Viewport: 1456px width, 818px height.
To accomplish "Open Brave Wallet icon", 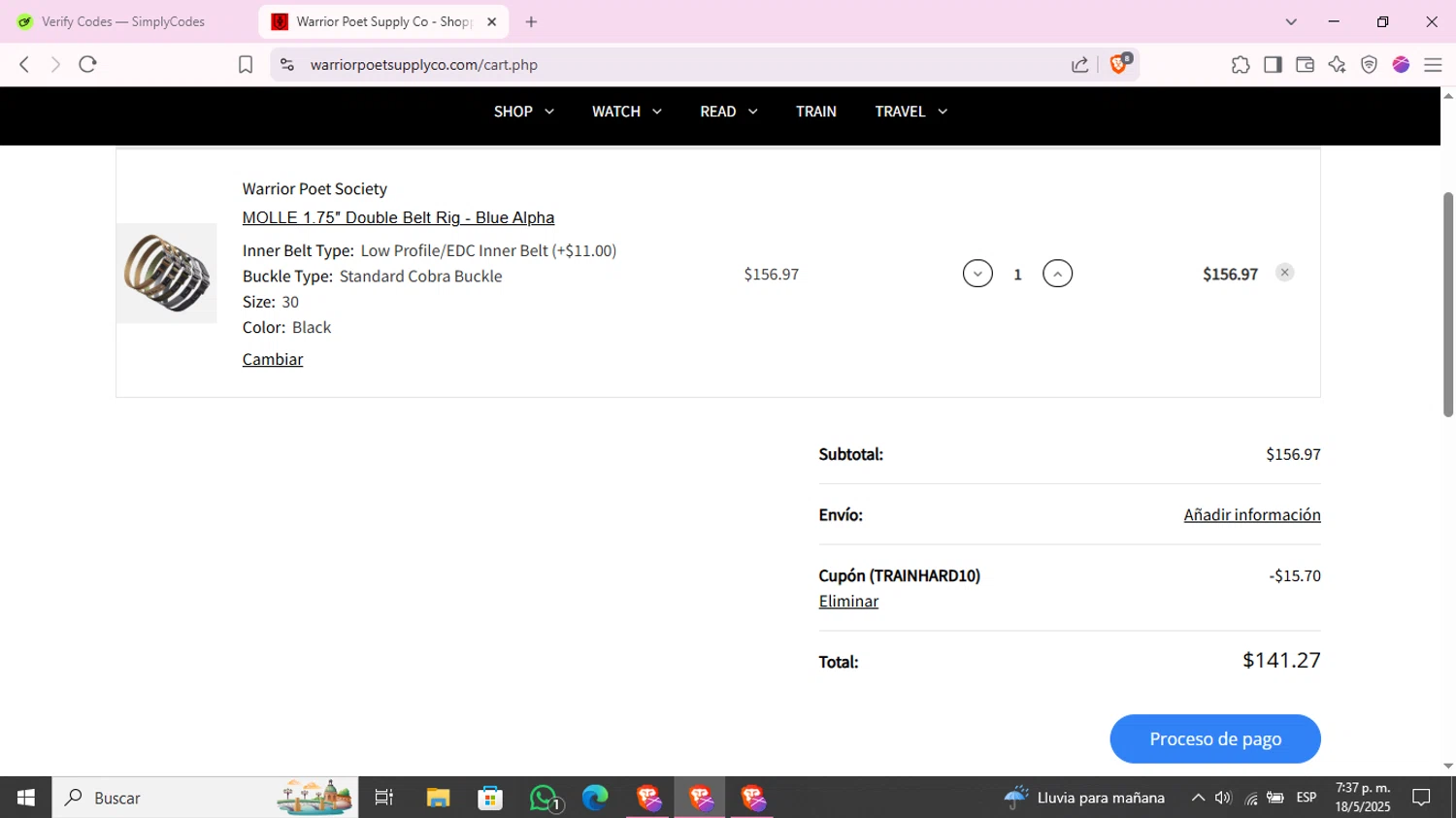I will 1305,64.
